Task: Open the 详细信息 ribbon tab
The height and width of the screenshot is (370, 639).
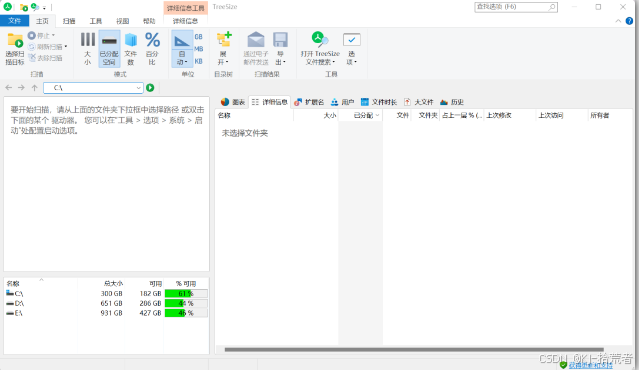Action: (x=185, y=21)
